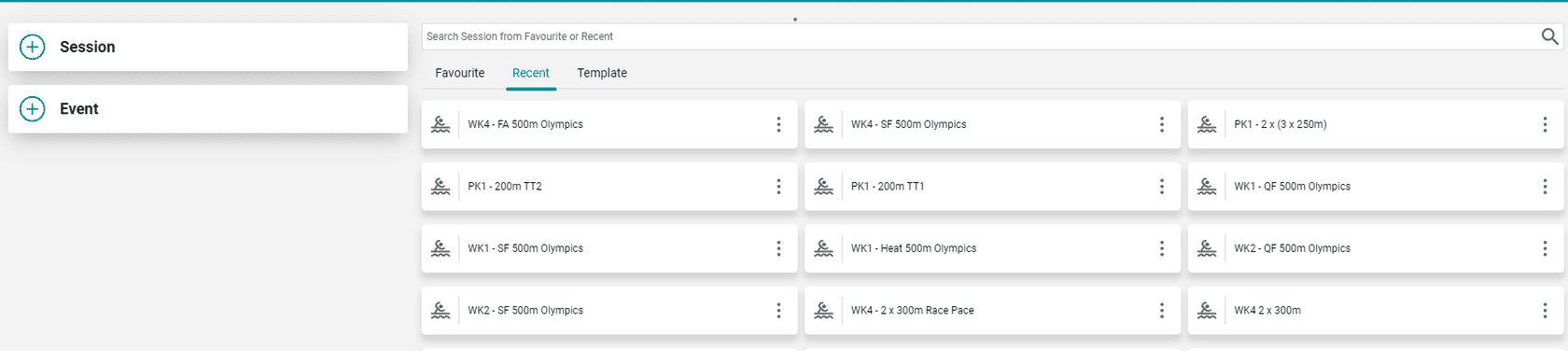Select session WK4 - FA 500m Olympics
The height and width of the screenshot is (351, 1568).
click(609, 124)
